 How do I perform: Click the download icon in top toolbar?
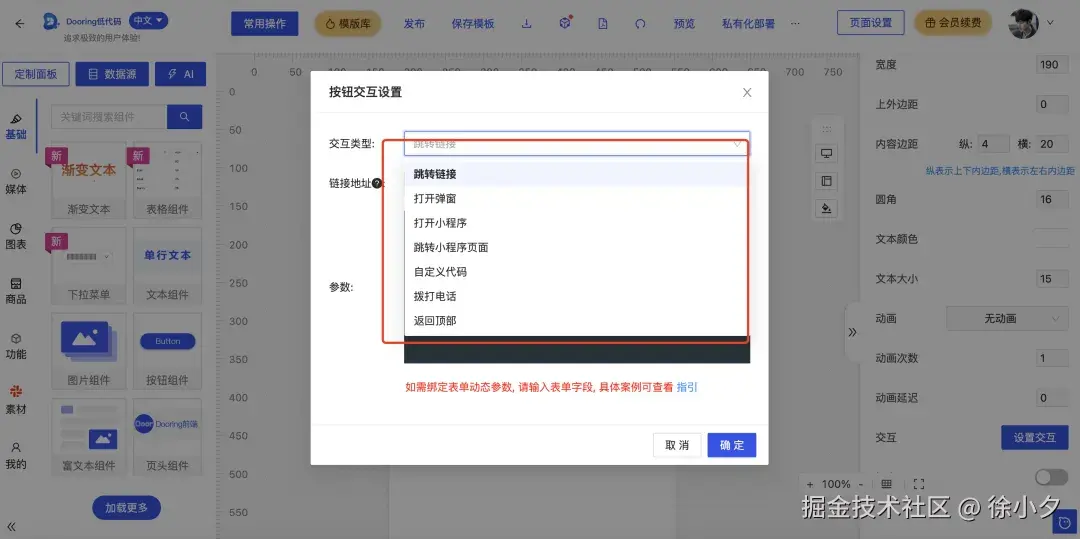(526, 23)
